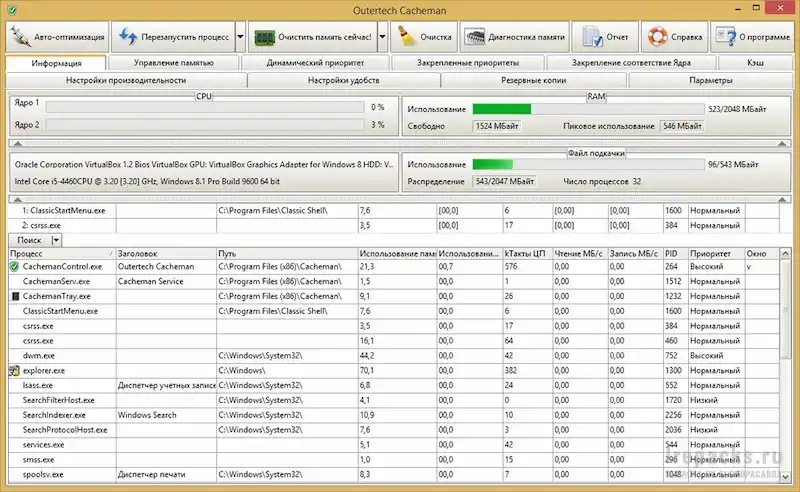Viewport: 800px width, 492px height.
Task: Click the process list scroll-down arrow
Action: [785, 477]
